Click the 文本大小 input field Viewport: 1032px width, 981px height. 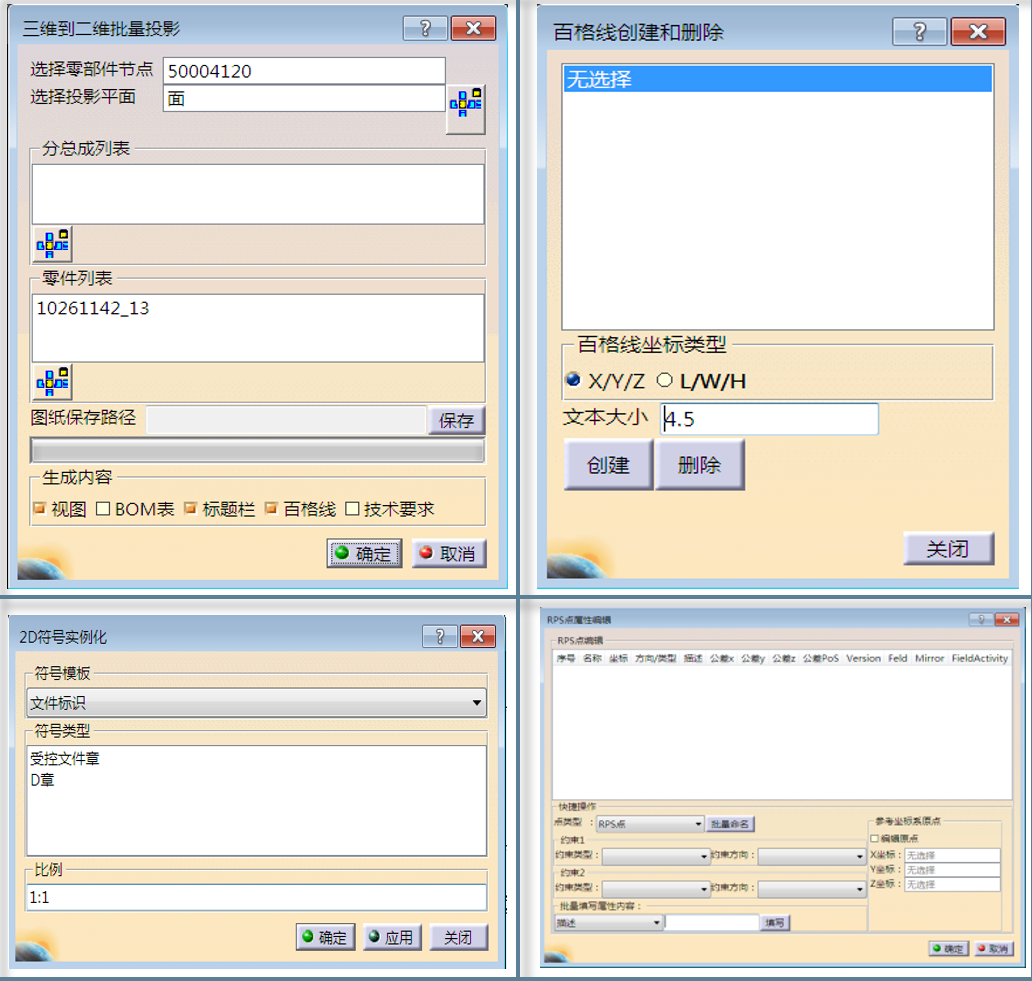pos(769,419)
